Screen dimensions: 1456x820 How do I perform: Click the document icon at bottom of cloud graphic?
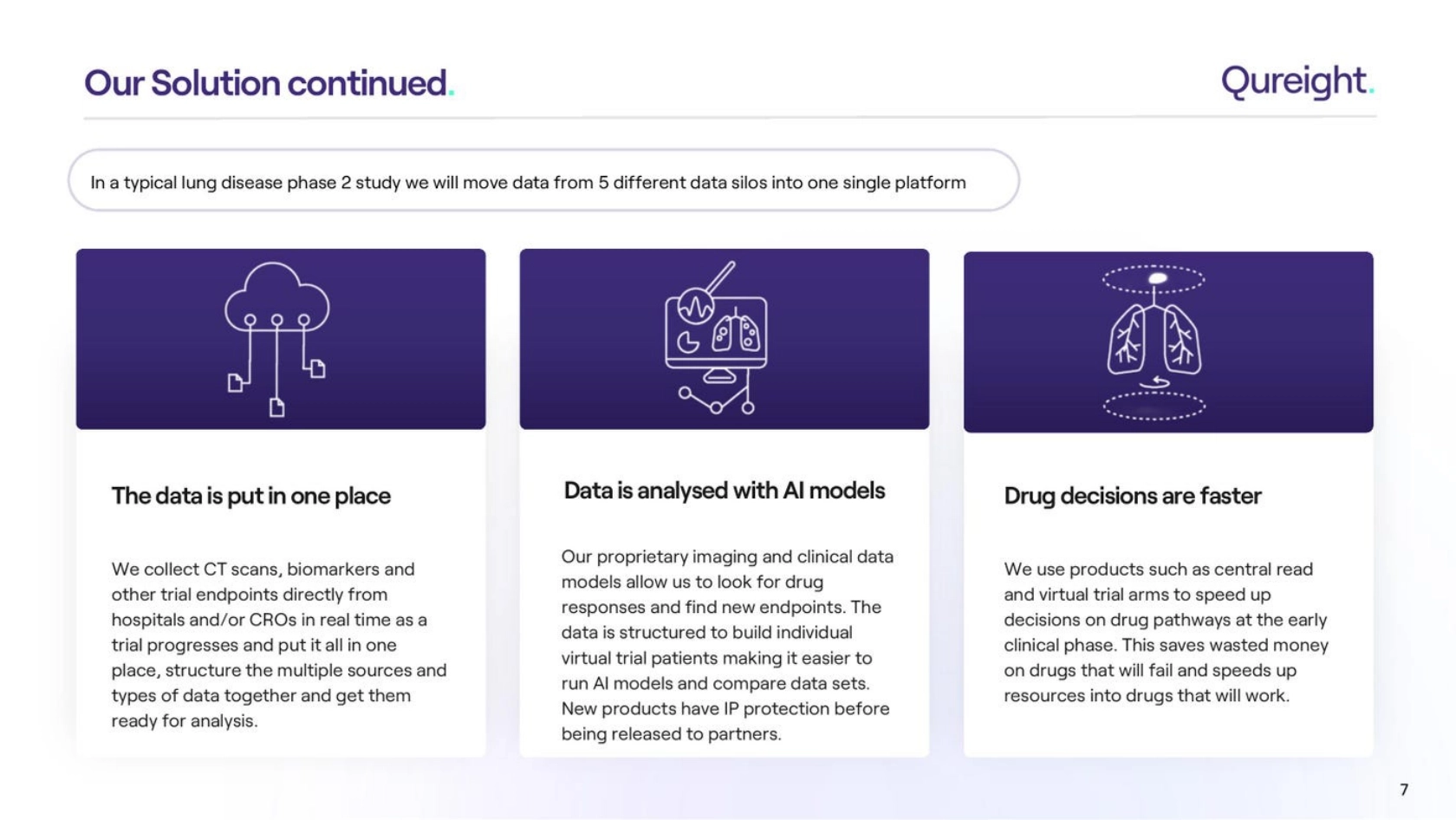coord(276,407)
